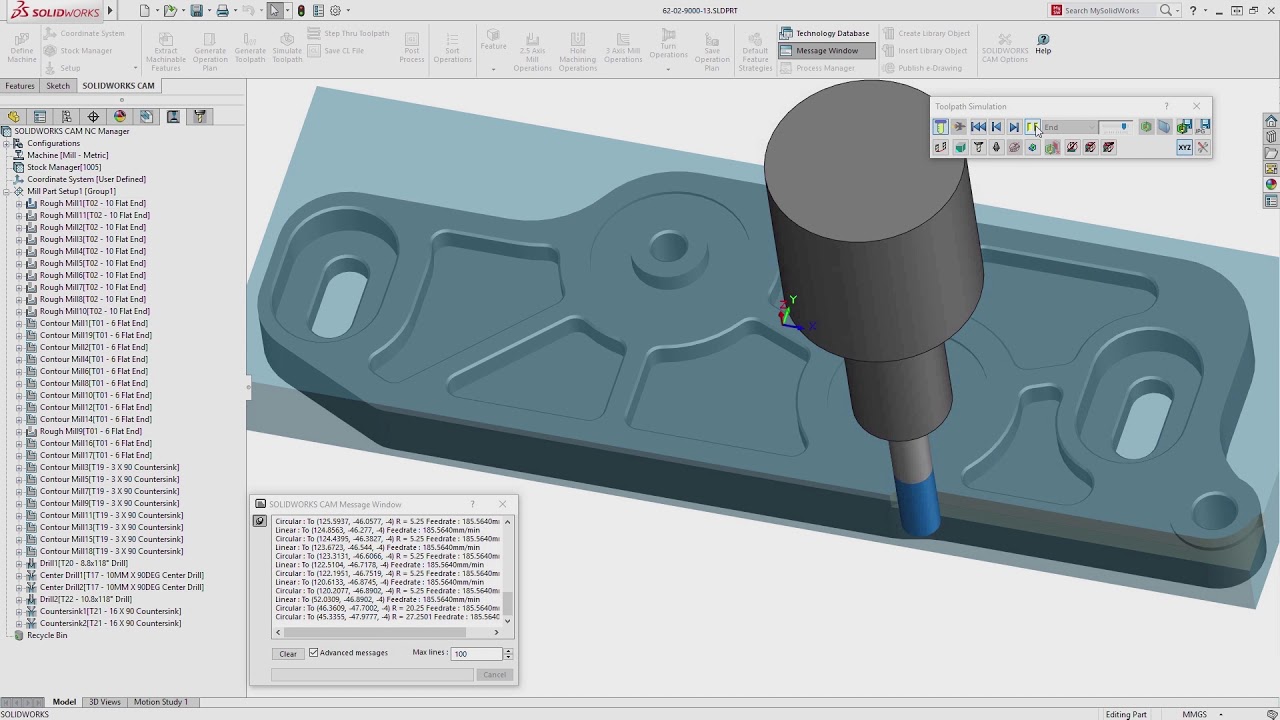Click the Print icon in top toolbar

[x=222, y=10]
